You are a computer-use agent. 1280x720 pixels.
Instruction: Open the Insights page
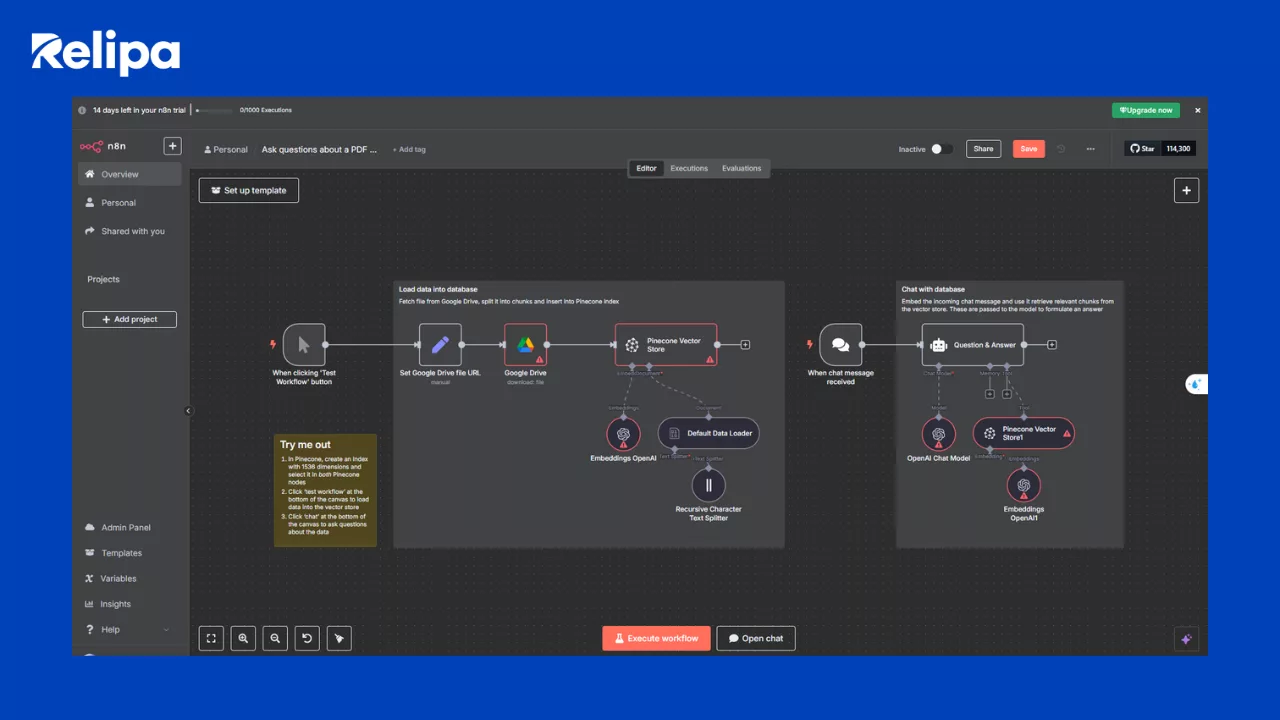pos(130,604)
